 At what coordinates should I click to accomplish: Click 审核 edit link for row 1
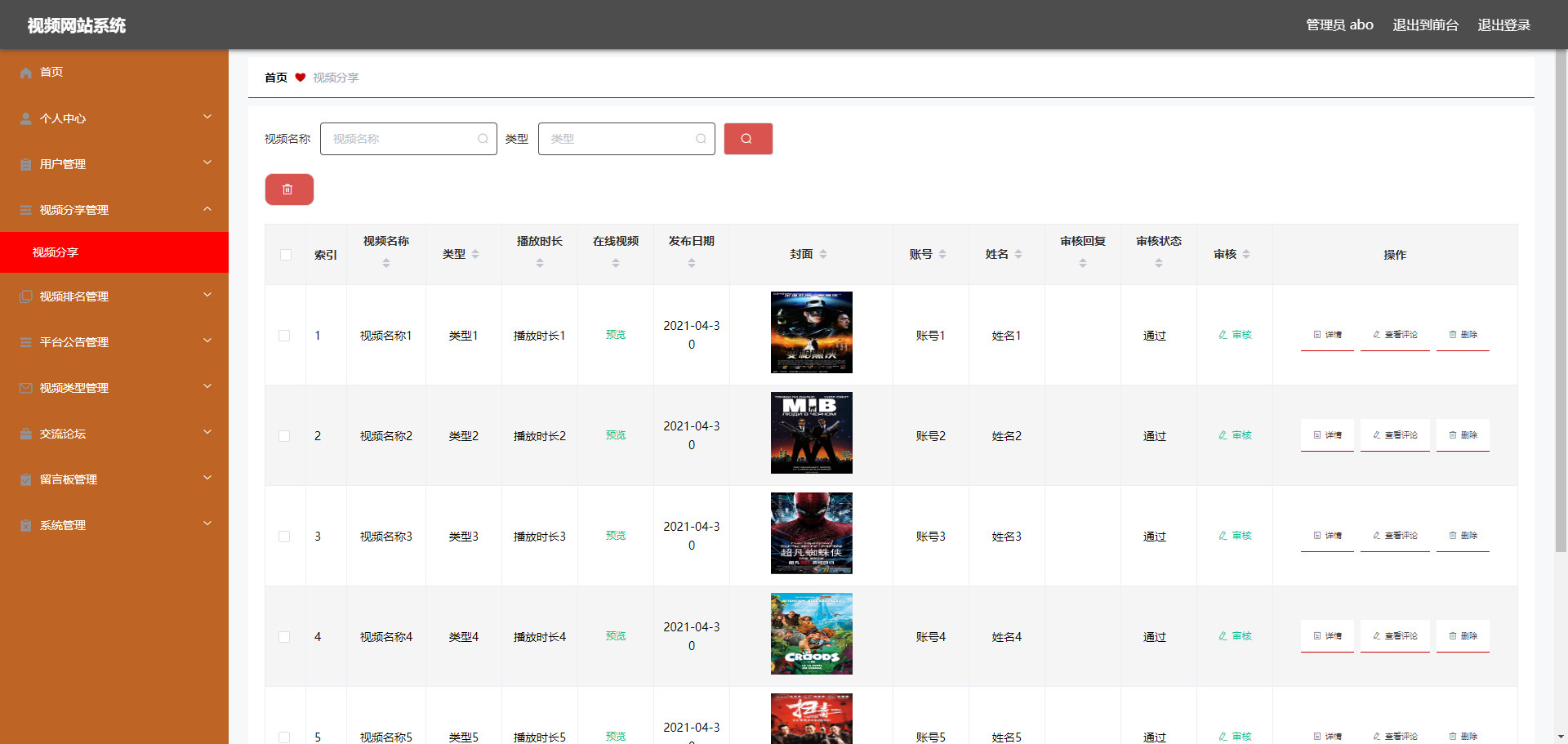1235,335
